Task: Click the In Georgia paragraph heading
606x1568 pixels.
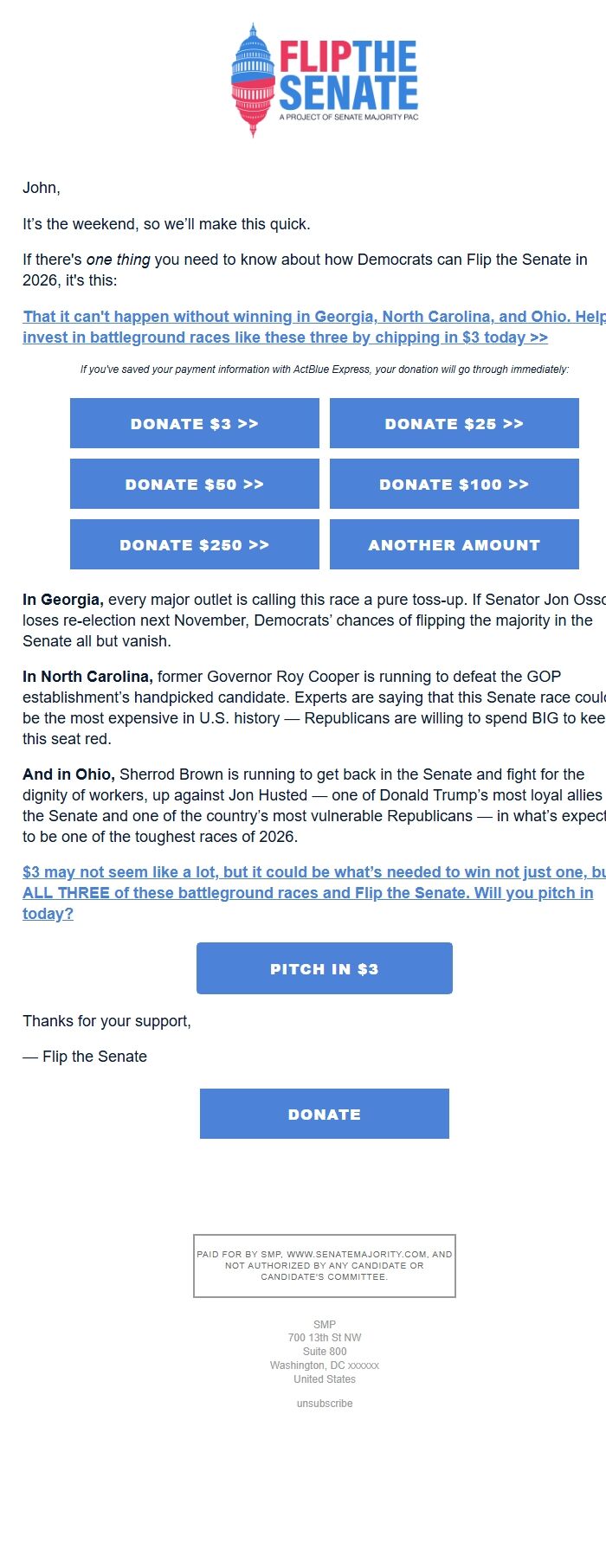Action: point(54,599)
